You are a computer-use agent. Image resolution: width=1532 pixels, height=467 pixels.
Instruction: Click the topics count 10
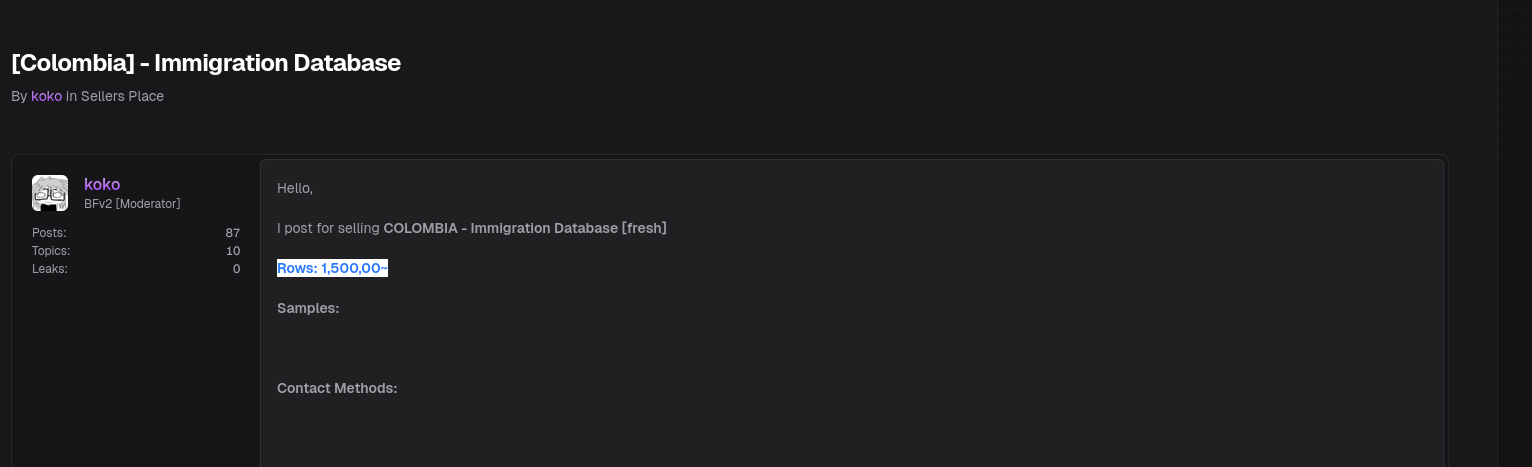pyautogui.click(x=233, y=251)
